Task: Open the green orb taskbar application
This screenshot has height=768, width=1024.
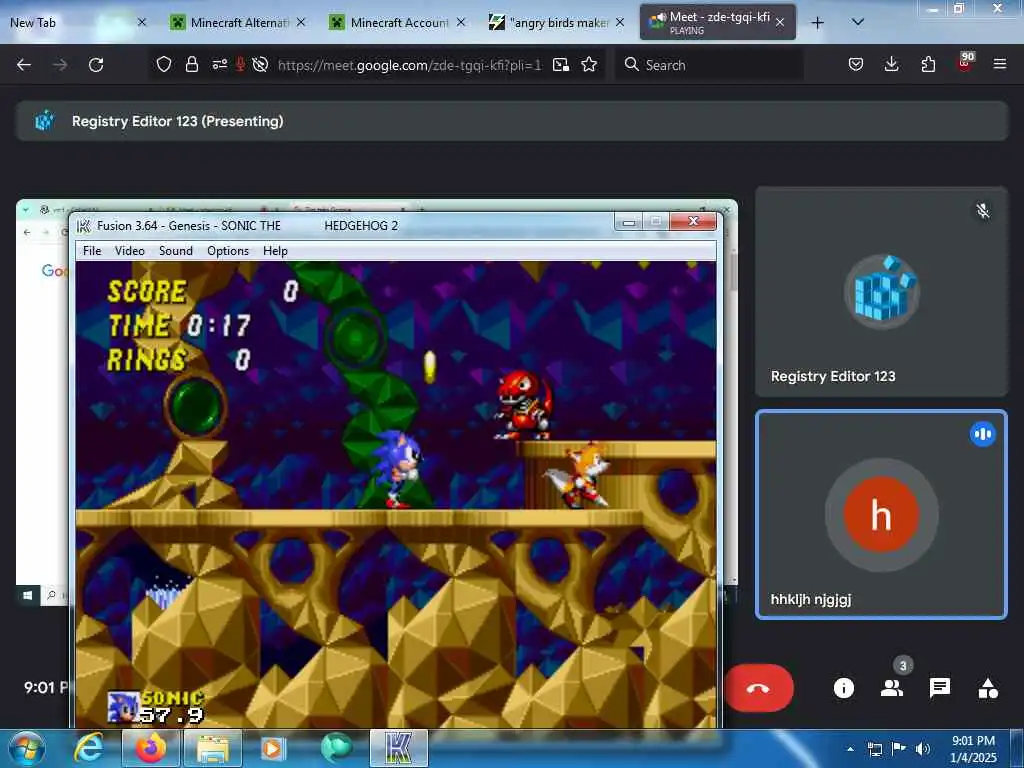Action: pyautogui.click(x=336, y=748)
